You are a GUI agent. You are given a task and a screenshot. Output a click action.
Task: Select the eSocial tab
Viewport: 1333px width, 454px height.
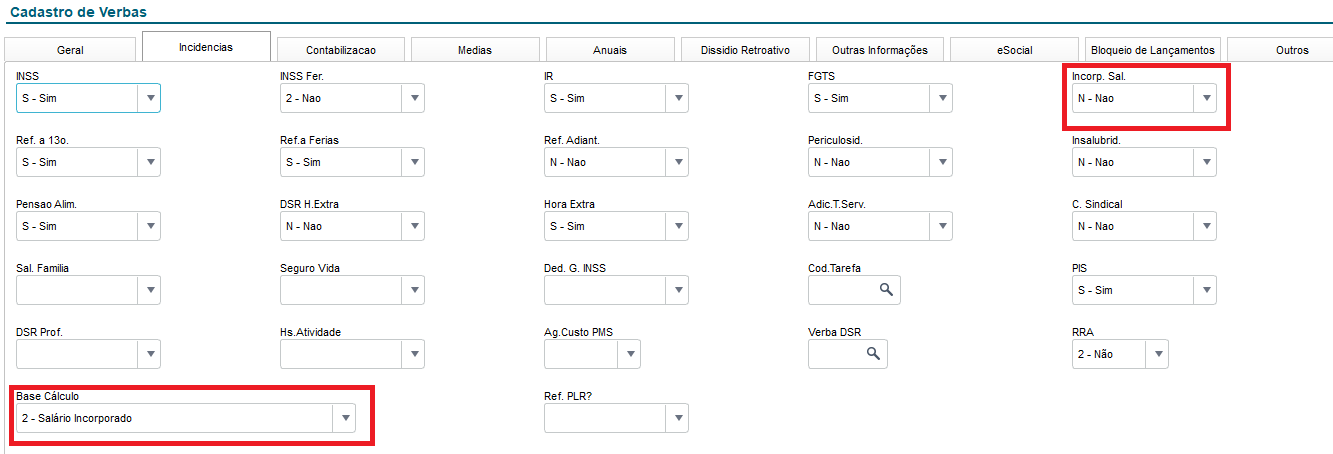1015,50
